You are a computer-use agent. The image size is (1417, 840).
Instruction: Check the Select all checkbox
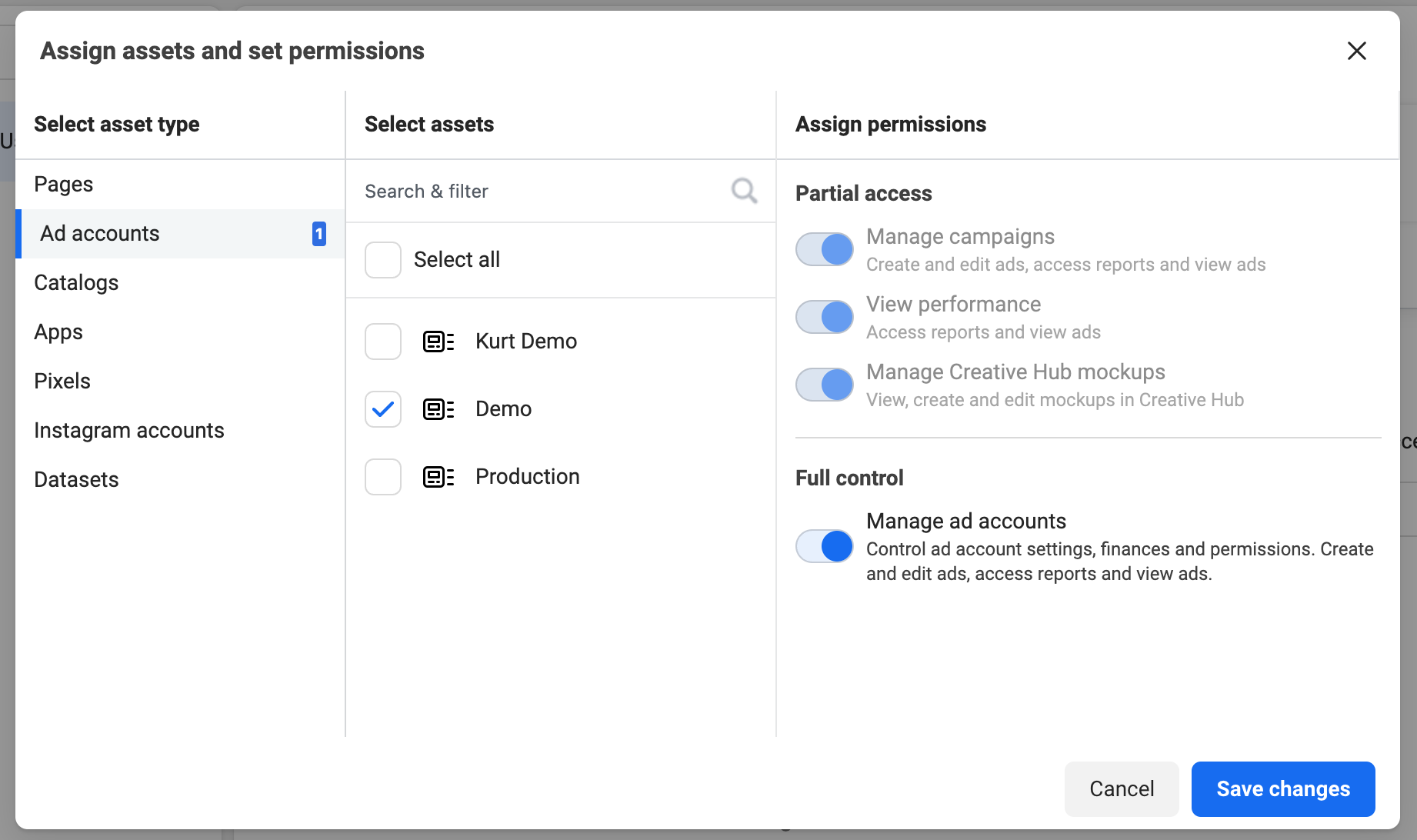point(383,260)
